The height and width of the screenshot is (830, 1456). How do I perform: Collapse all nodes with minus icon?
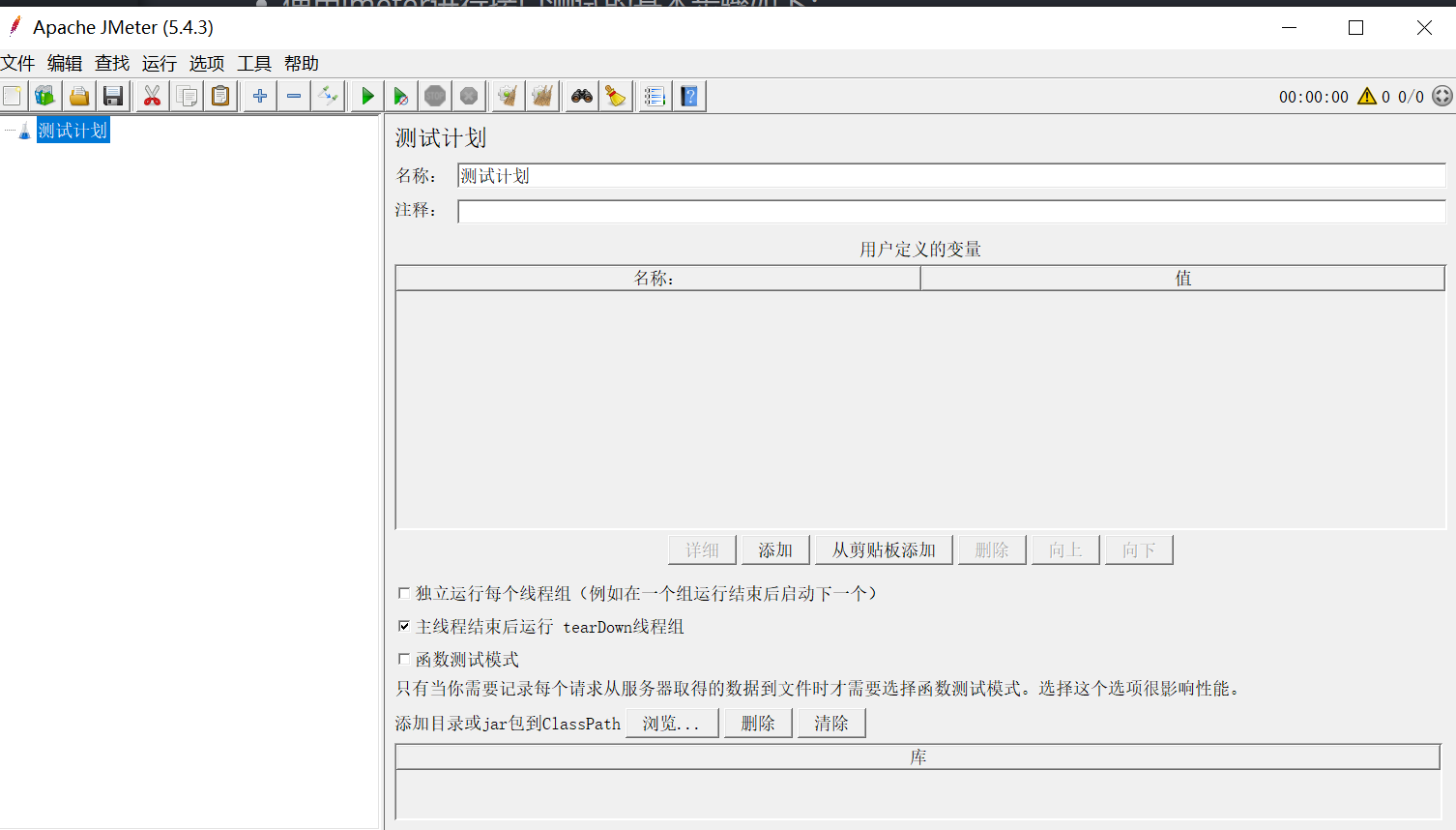pos(294,96)
